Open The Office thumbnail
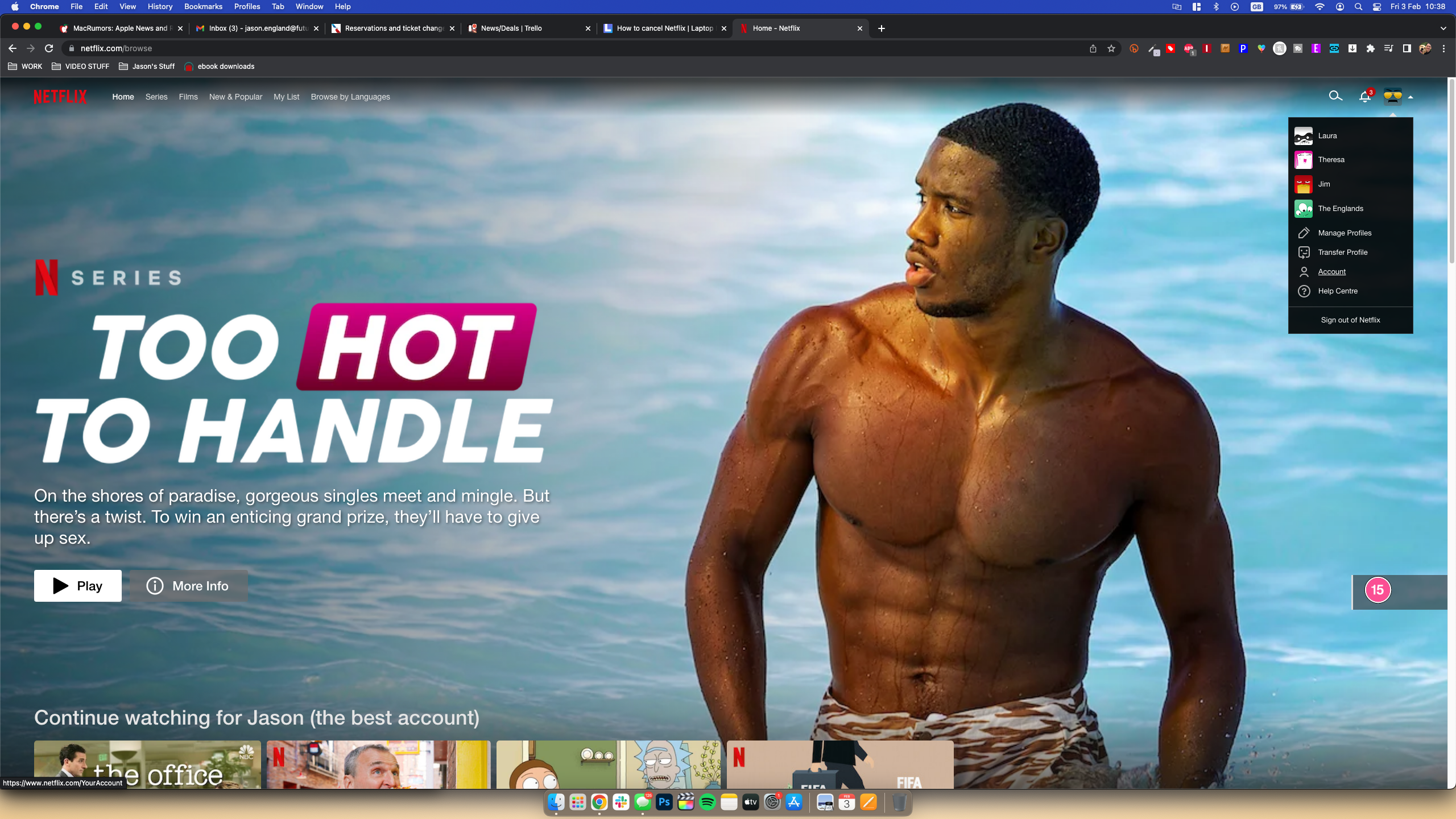This screenshot has height=819, width=1456. [x=147, y=764]
